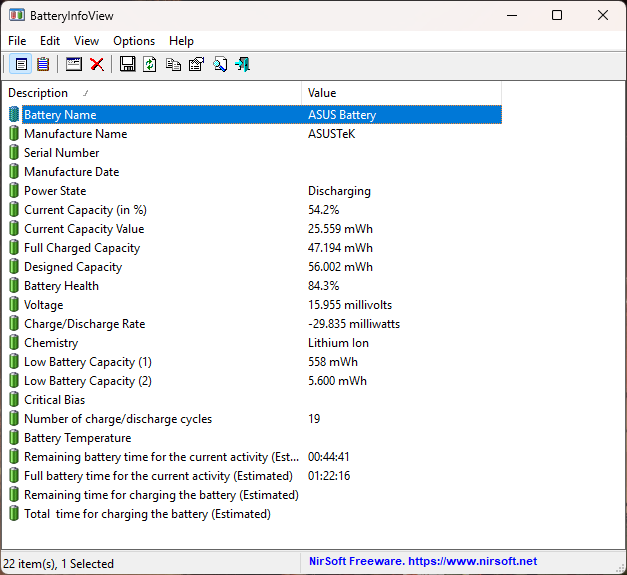Click the battery icon beside Battery Name
This screenshot has height=575, width=627.
14,114
